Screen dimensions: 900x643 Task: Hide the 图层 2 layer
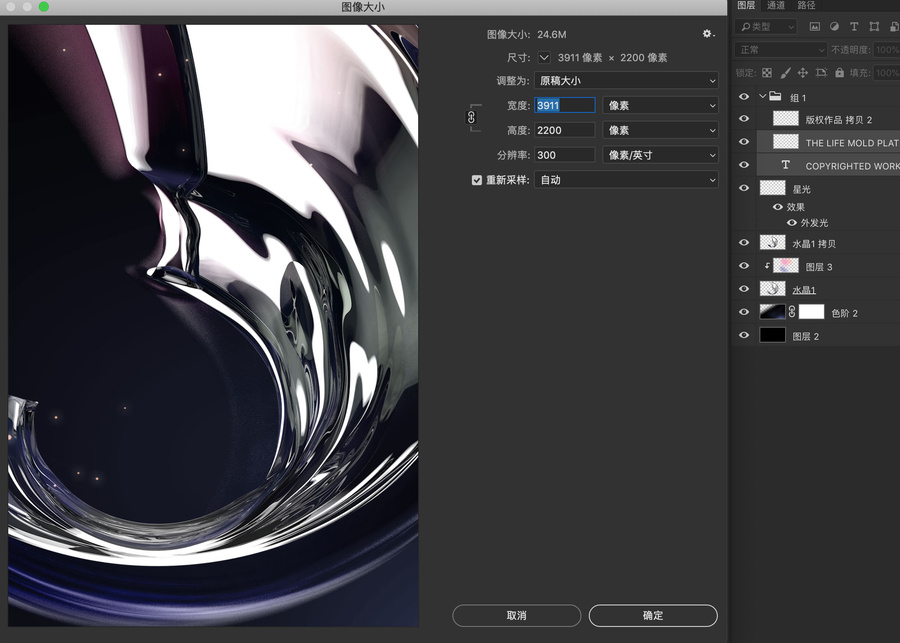click(744, 335)
